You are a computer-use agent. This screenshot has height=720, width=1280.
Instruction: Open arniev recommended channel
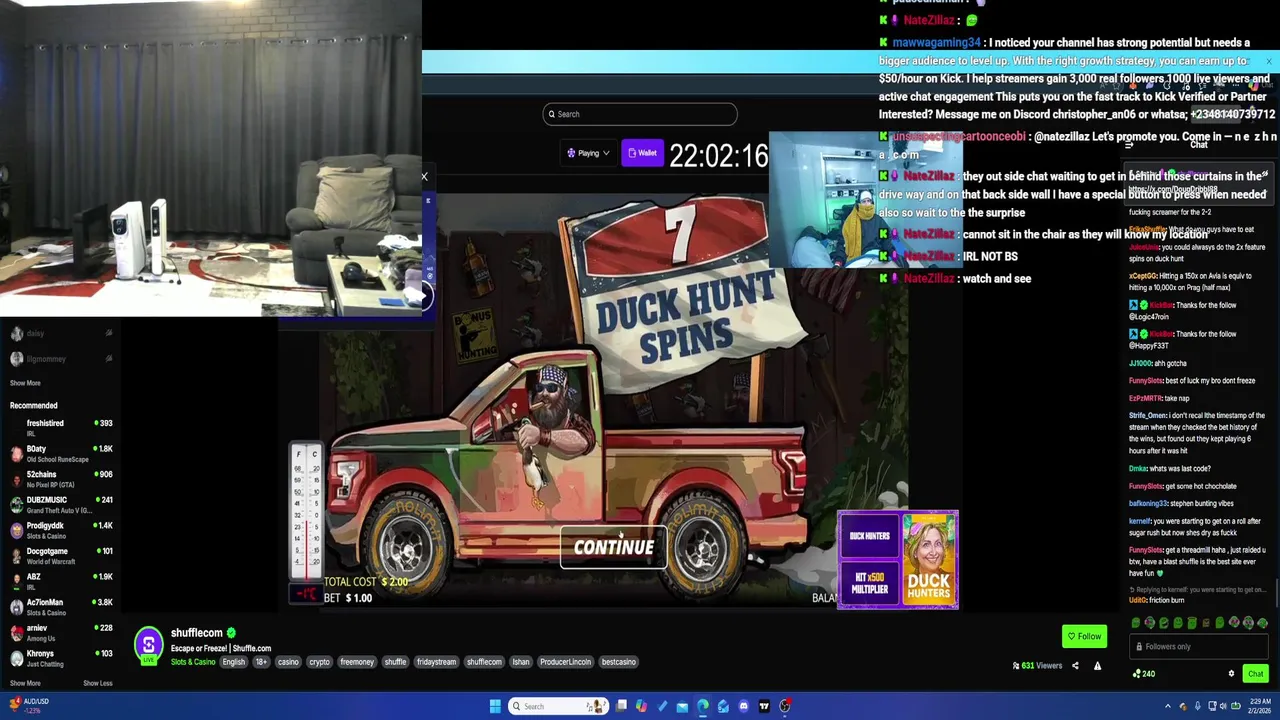(x=60, y=633)
